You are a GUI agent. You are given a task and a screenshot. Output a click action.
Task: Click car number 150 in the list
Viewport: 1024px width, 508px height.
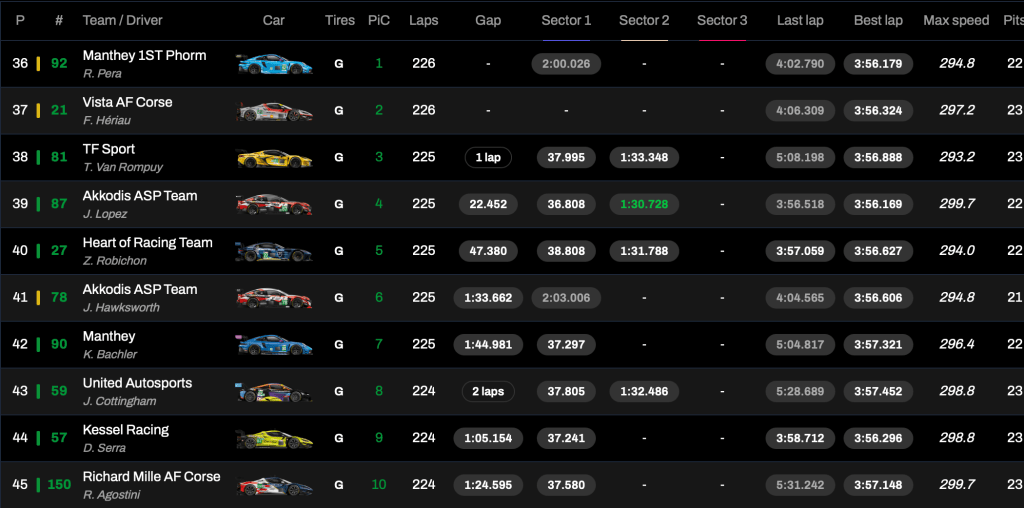click(x=59, y=485)
